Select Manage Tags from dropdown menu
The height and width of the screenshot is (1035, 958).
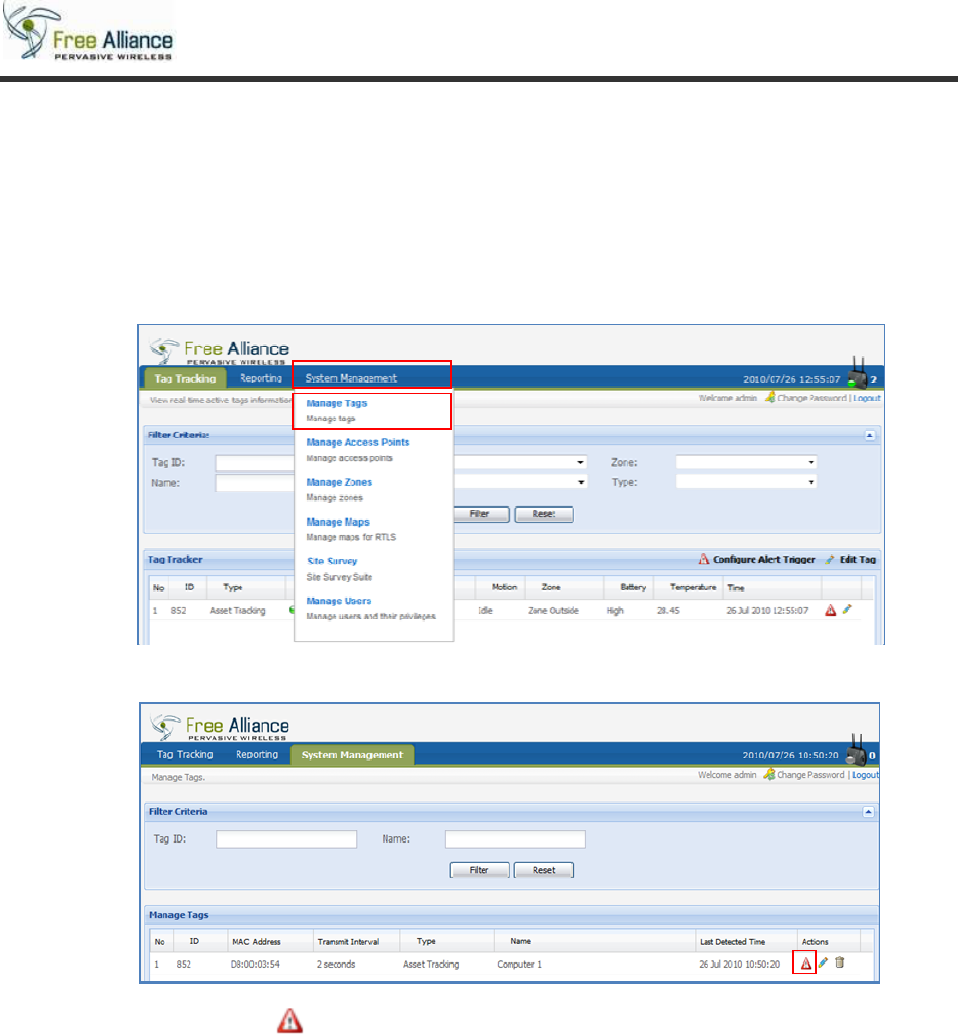[x=337, y=403]
